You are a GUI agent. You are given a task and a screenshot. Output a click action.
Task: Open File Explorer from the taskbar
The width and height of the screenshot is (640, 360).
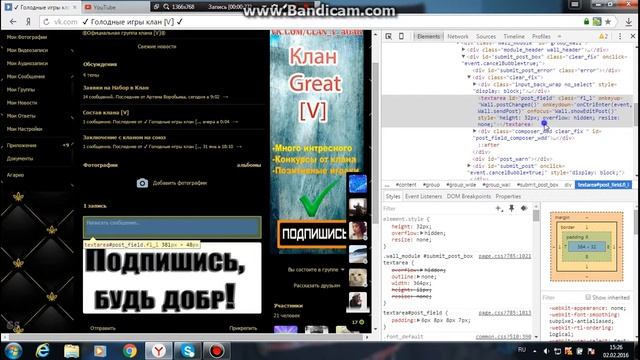71,351
